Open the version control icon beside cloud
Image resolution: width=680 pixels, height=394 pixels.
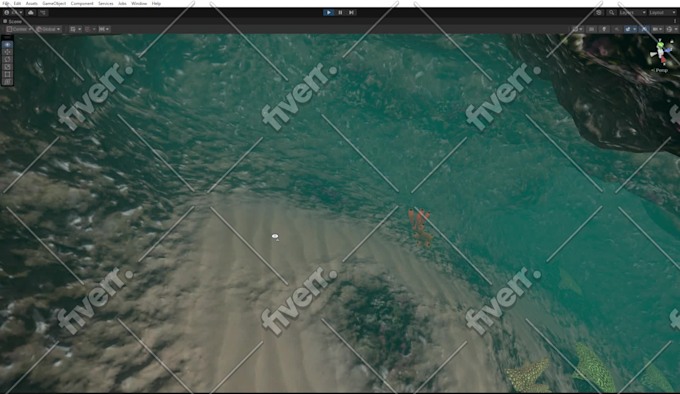(x=43, y=13)
